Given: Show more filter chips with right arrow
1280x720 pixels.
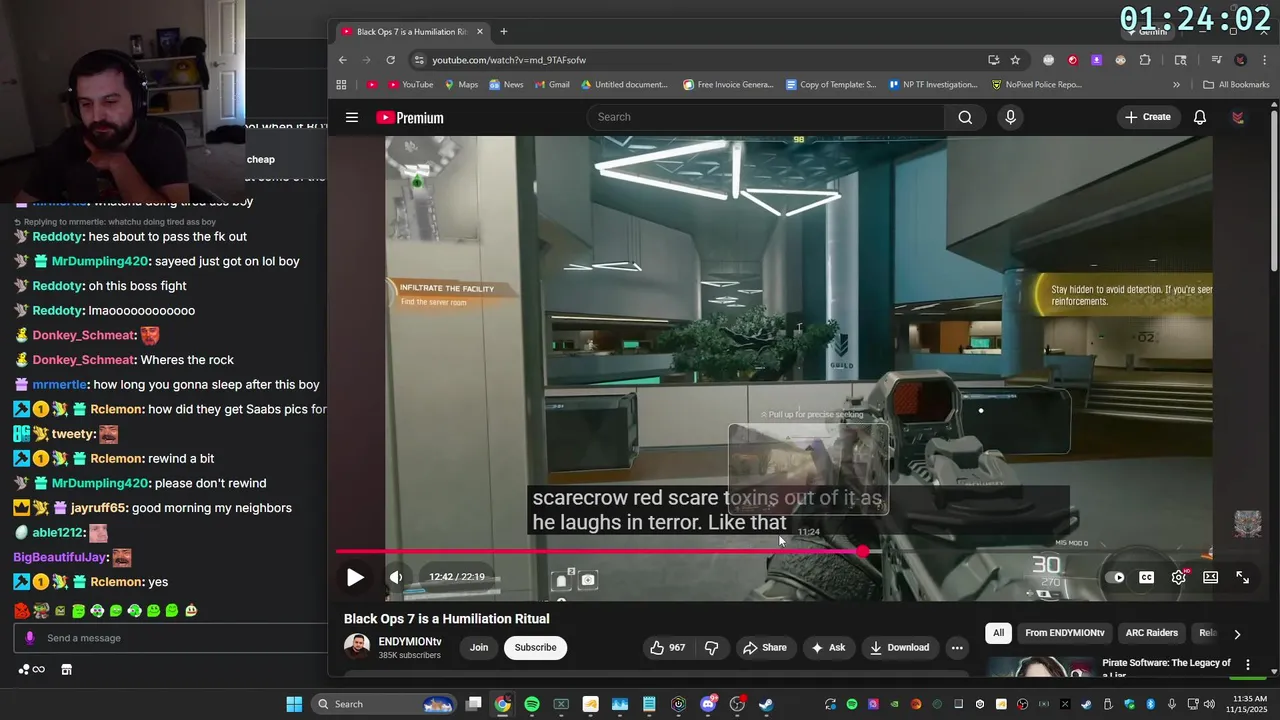Looking at the screenshot, I should click(x=1237, y=633).
